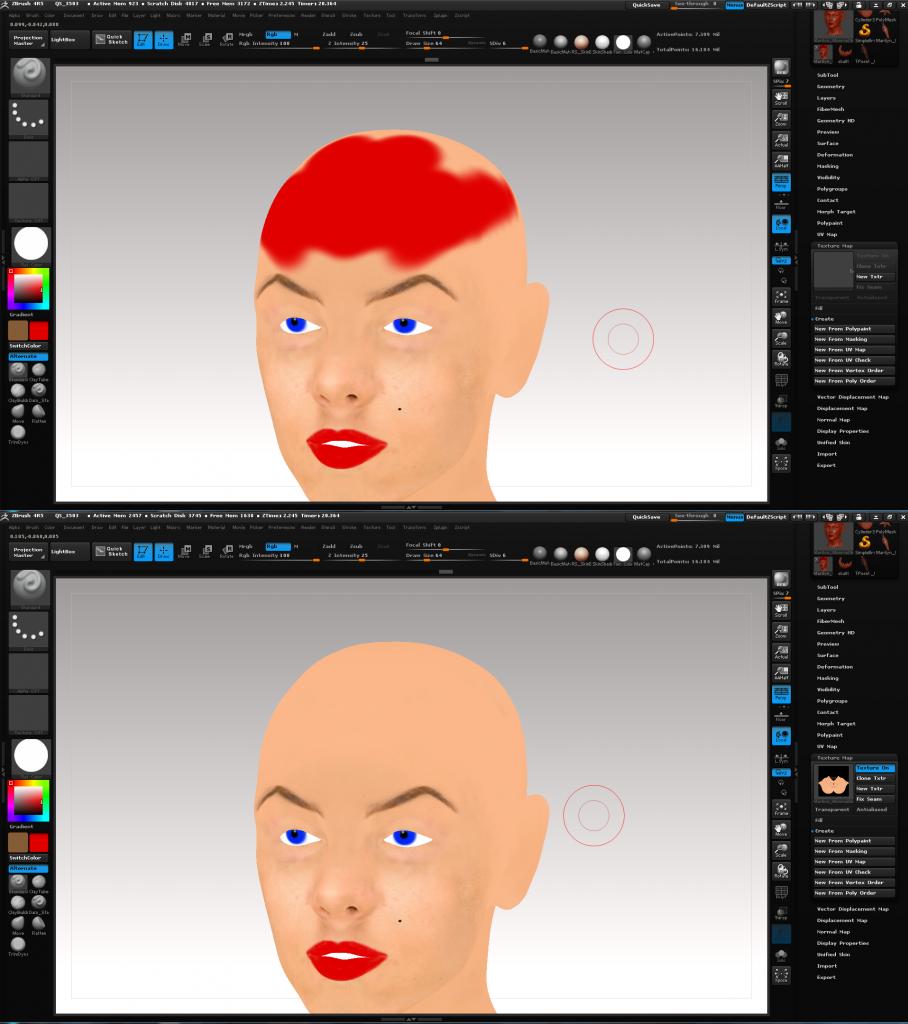Image resolution: width=908 pixels, height=1024 pixels.
Task: Click the Frame icon on the right shelf
Action: [x=782, y=298]
